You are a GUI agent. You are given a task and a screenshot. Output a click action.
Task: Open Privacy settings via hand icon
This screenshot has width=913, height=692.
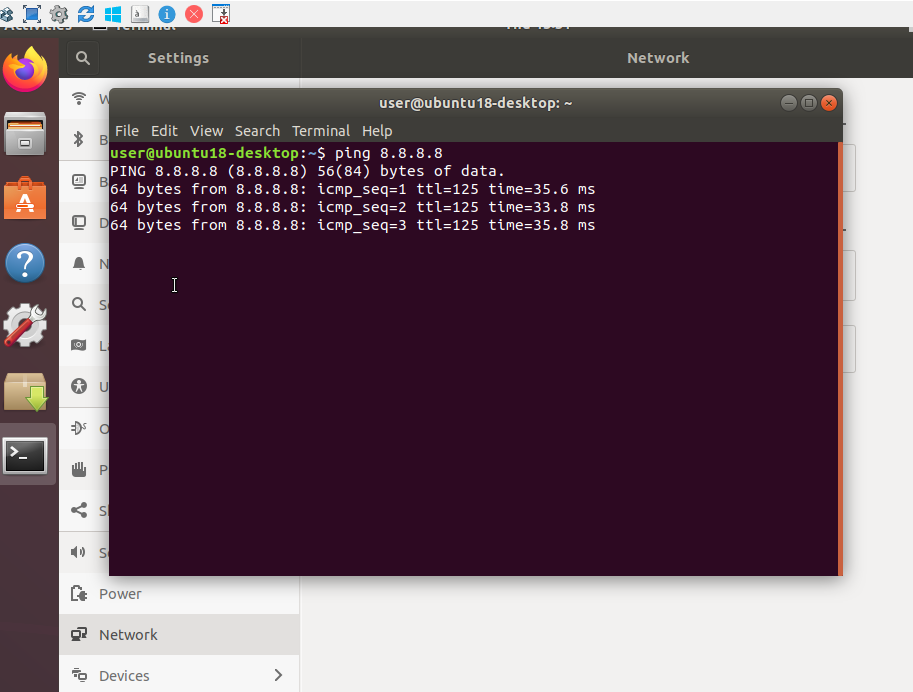click(x=80, y=469)
